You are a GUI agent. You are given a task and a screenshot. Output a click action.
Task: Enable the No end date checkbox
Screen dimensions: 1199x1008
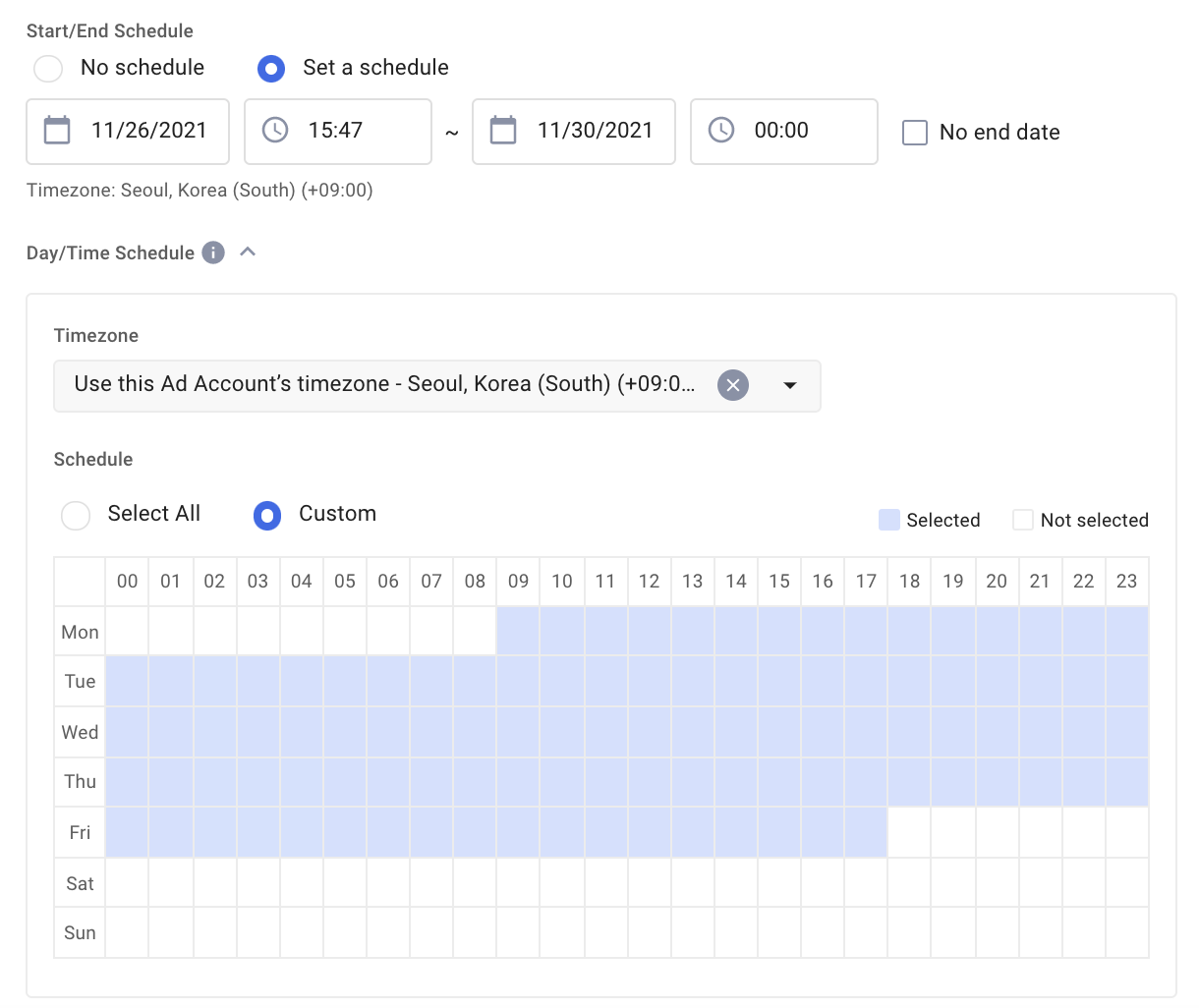tap(915, 133)
